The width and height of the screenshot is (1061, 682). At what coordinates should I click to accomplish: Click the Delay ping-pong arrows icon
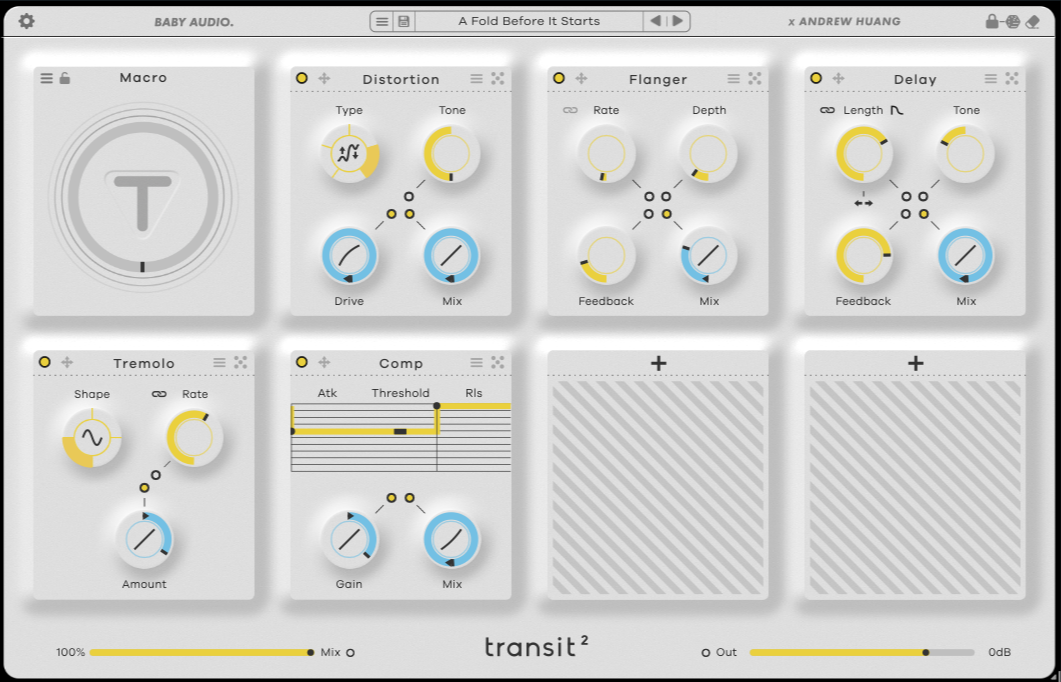863,202
